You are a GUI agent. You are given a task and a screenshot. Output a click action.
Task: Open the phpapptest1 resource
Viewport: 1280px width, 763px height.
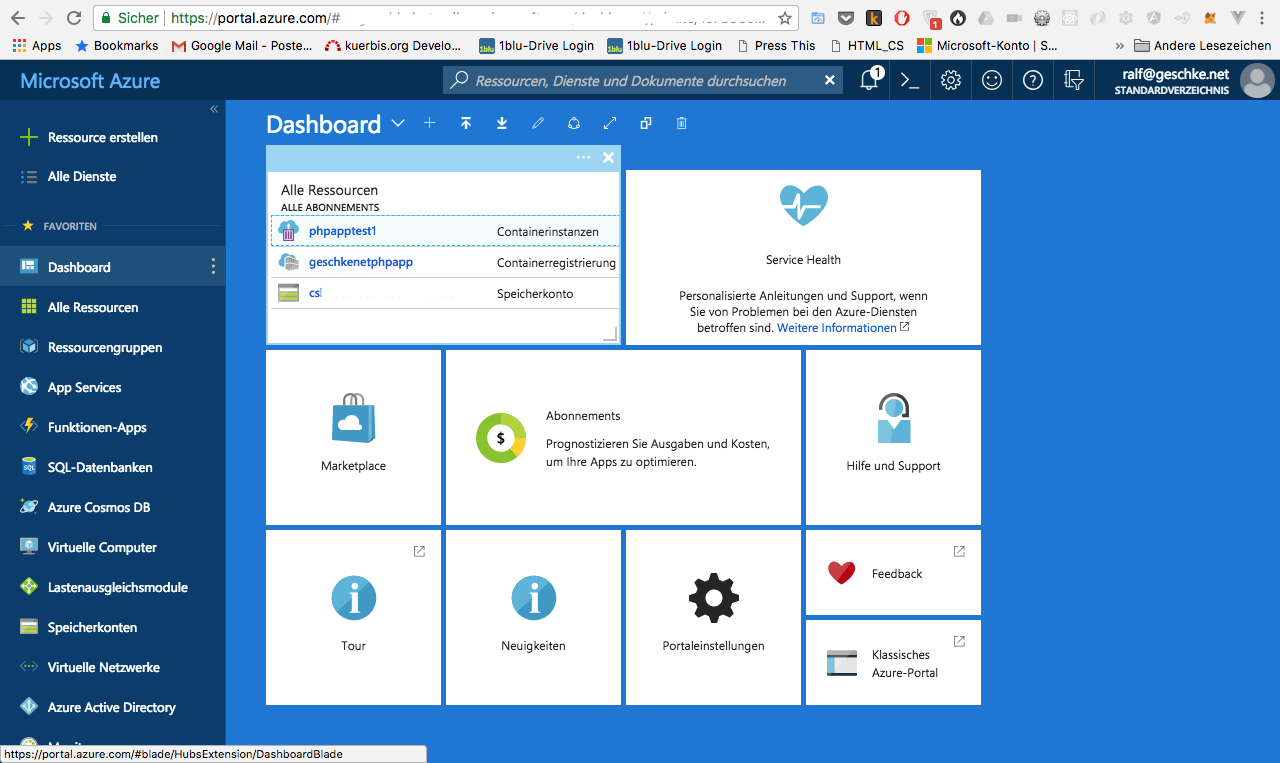[x=342, y=231]
